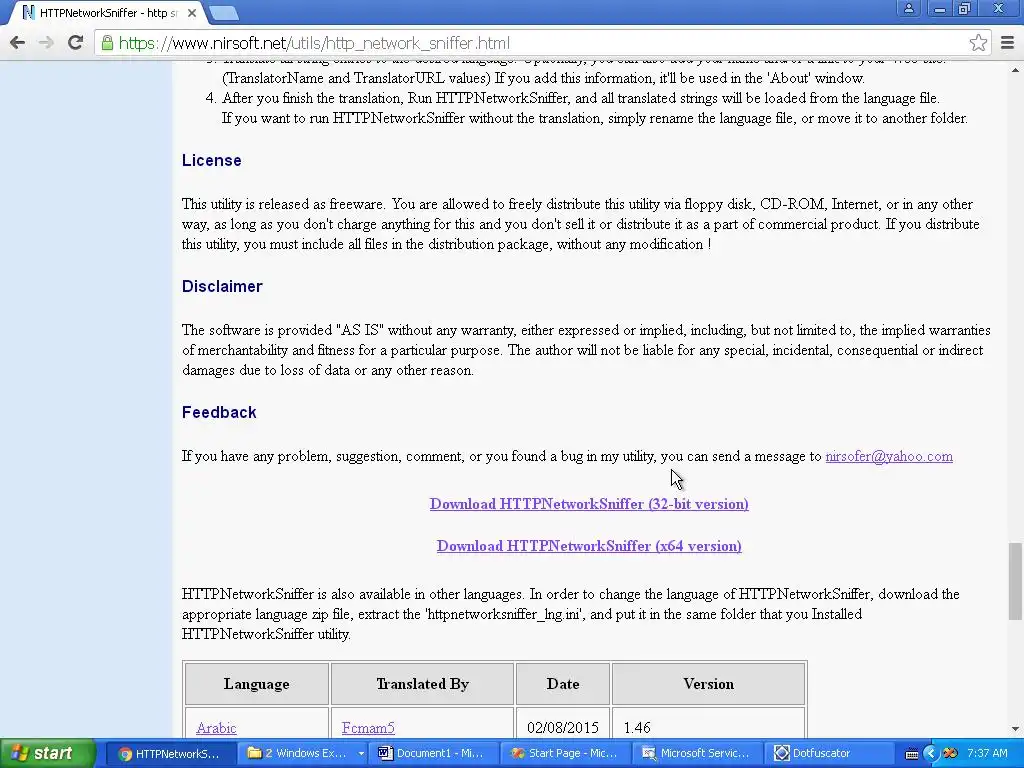This screenshot has height=768, width=1024.
Task: Open the Fcmam5 translator link
Action: pyautogui.click(x=368, y=728)
